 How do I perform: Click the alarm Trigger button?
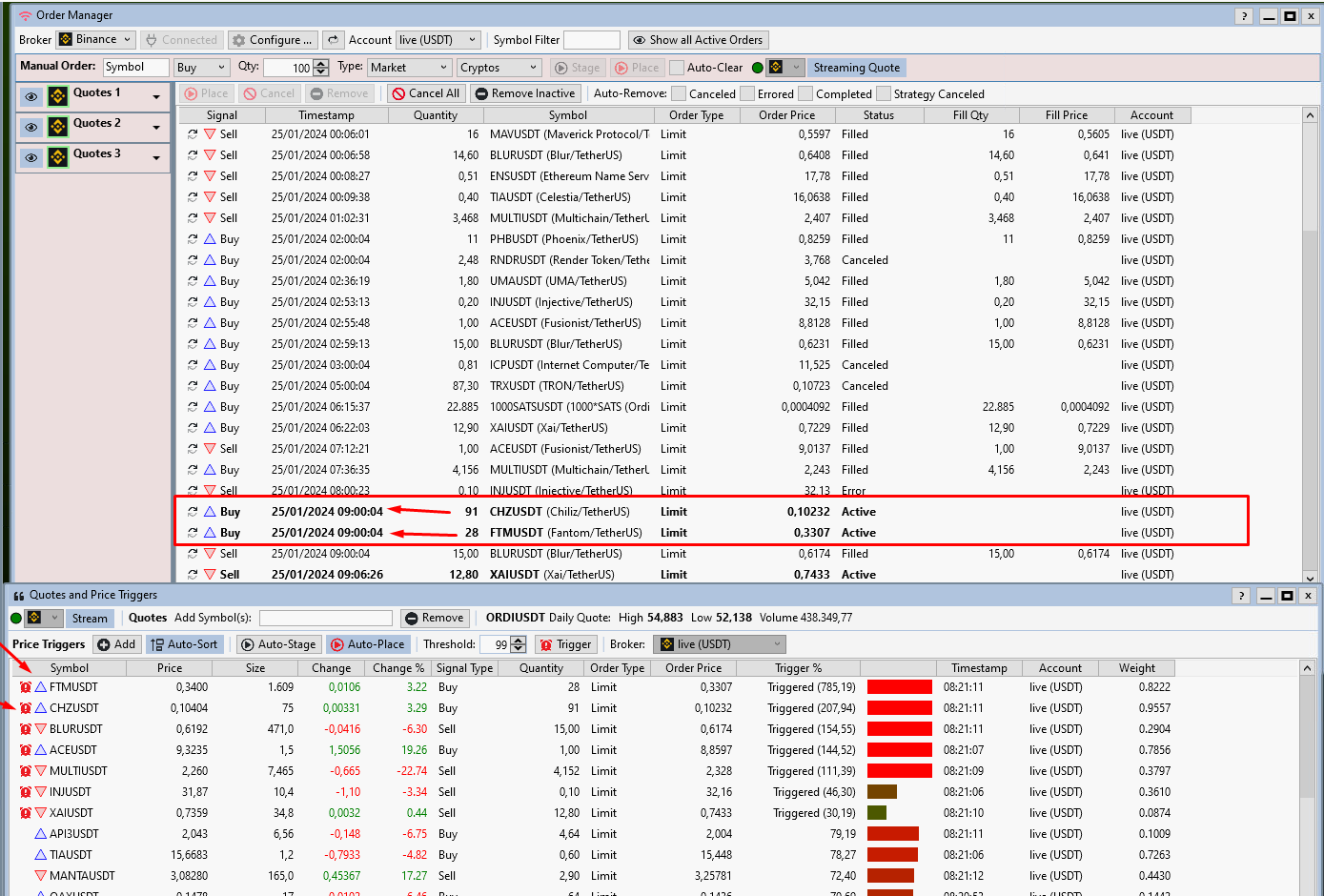[565, 644]
